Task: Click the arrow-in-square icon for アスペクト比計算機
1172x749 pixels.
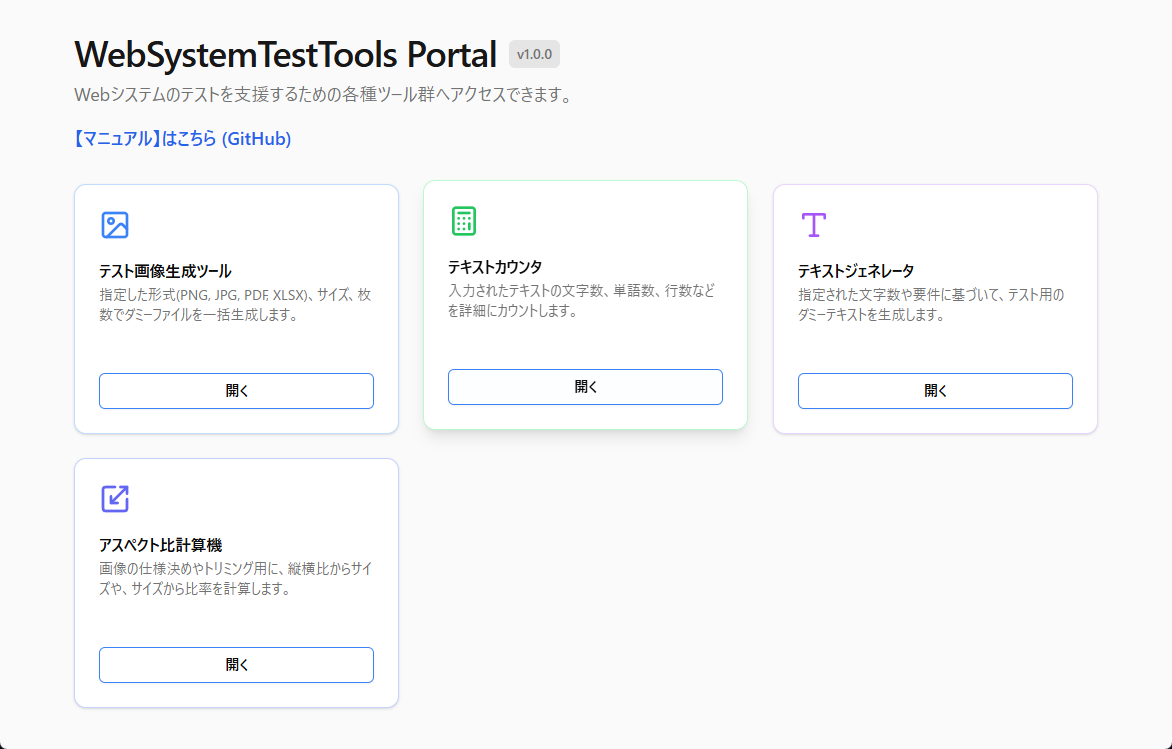Action: click(x=115, y=499)
